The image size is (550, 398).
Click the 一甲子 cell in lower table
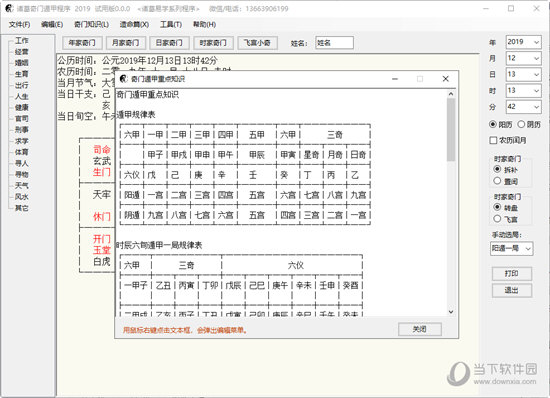coord(136,285)
